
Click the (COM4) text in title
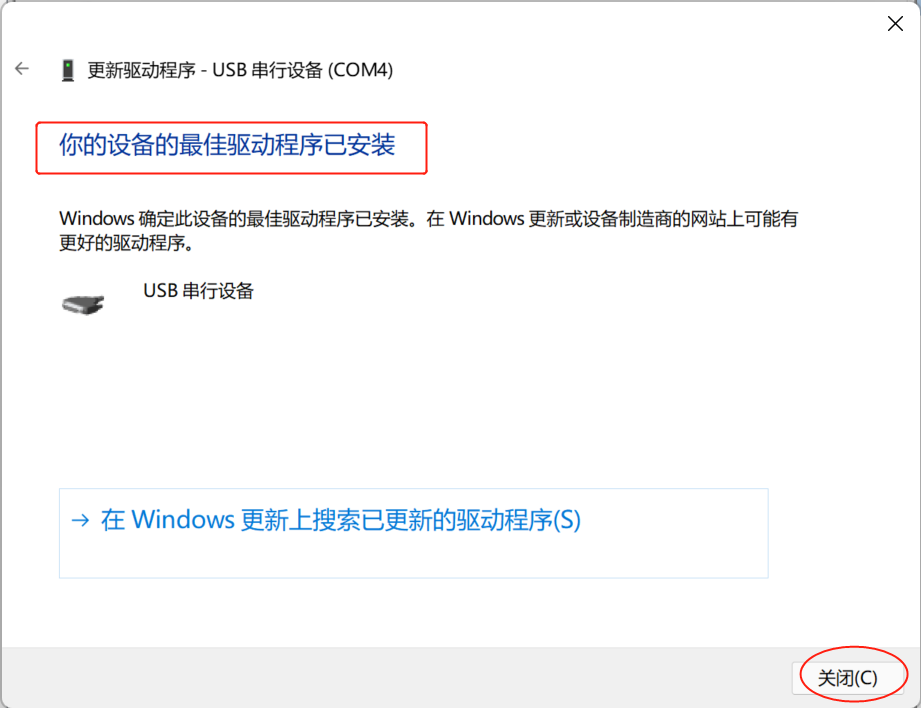click(x=360, y=70)
